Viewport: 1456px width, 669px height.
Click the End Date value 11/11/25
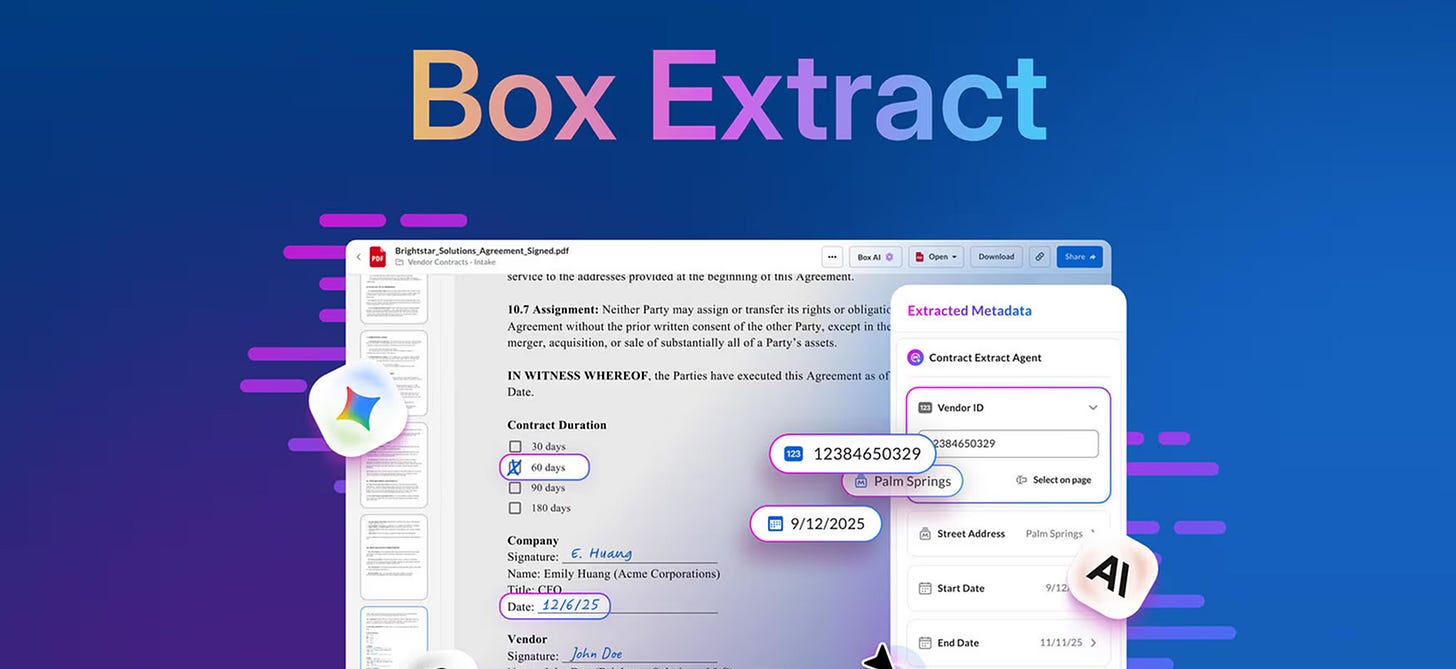pos(1060,643)
